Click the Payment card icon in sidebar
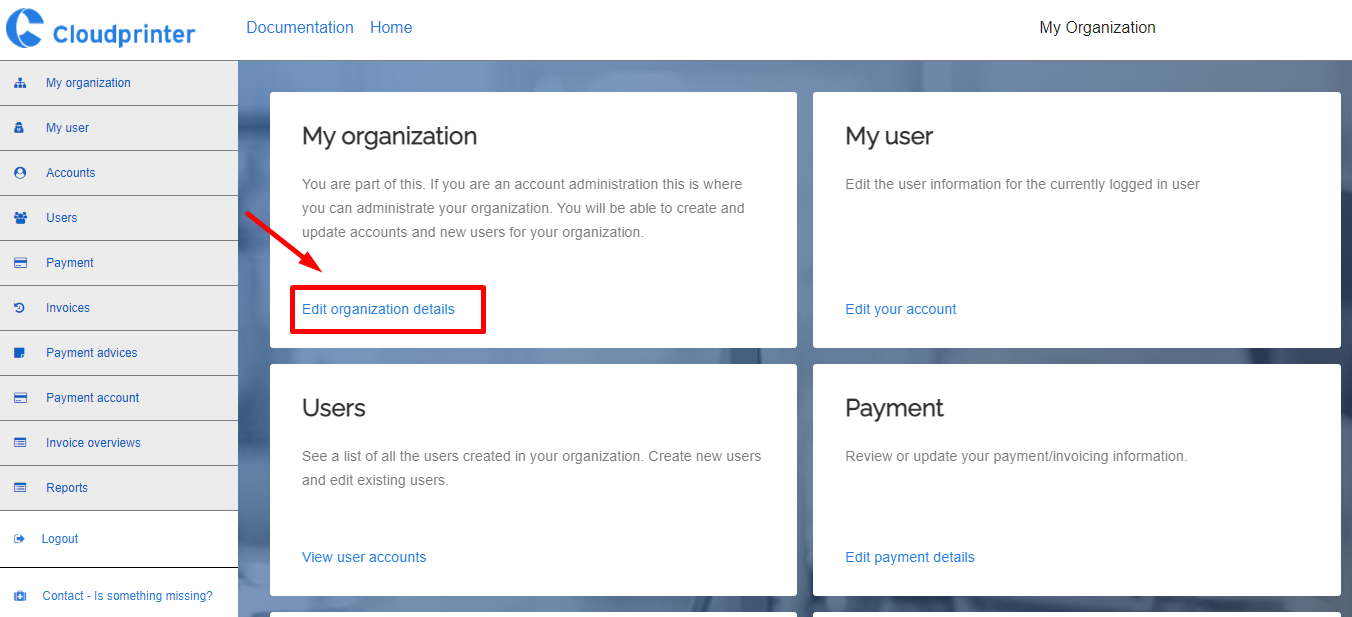Screen dimensions: 1352x617 [20, 263]
